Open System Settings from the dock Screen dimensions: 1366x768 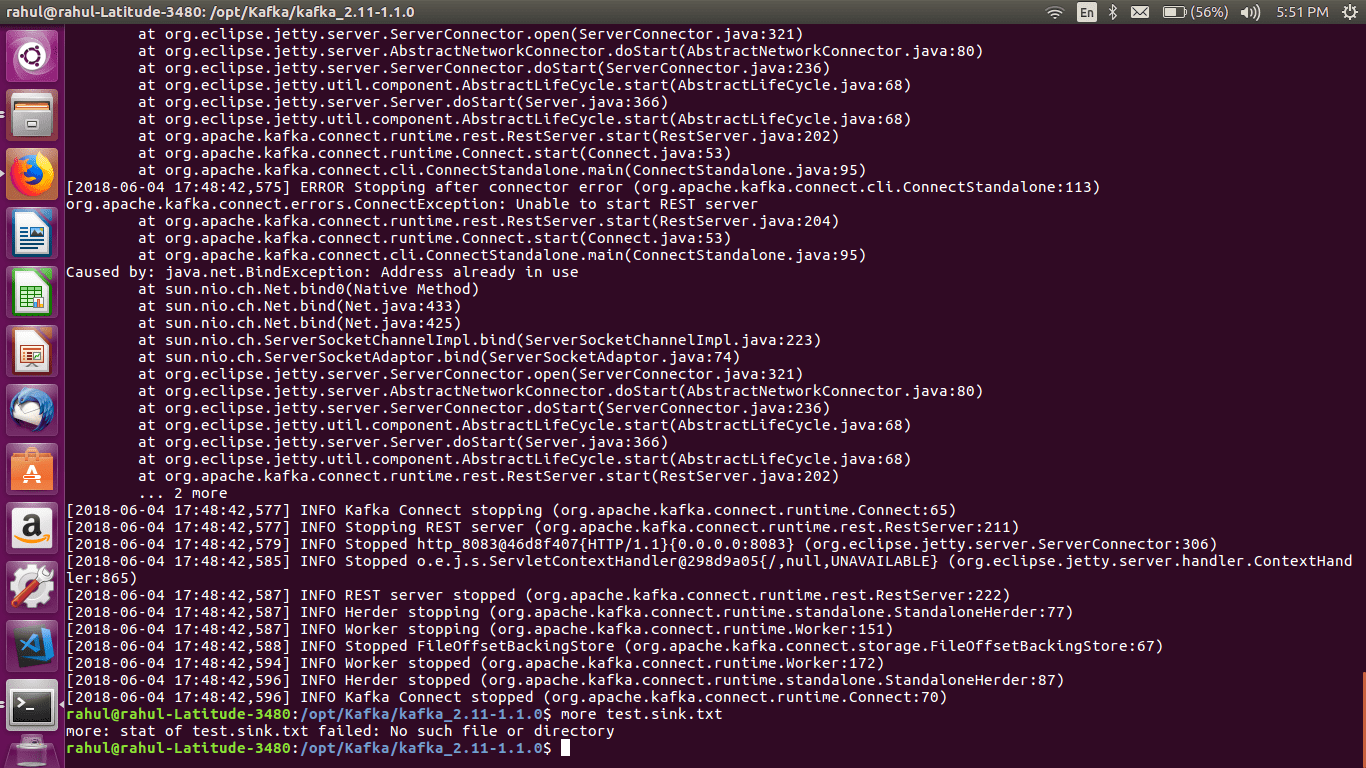31,583
